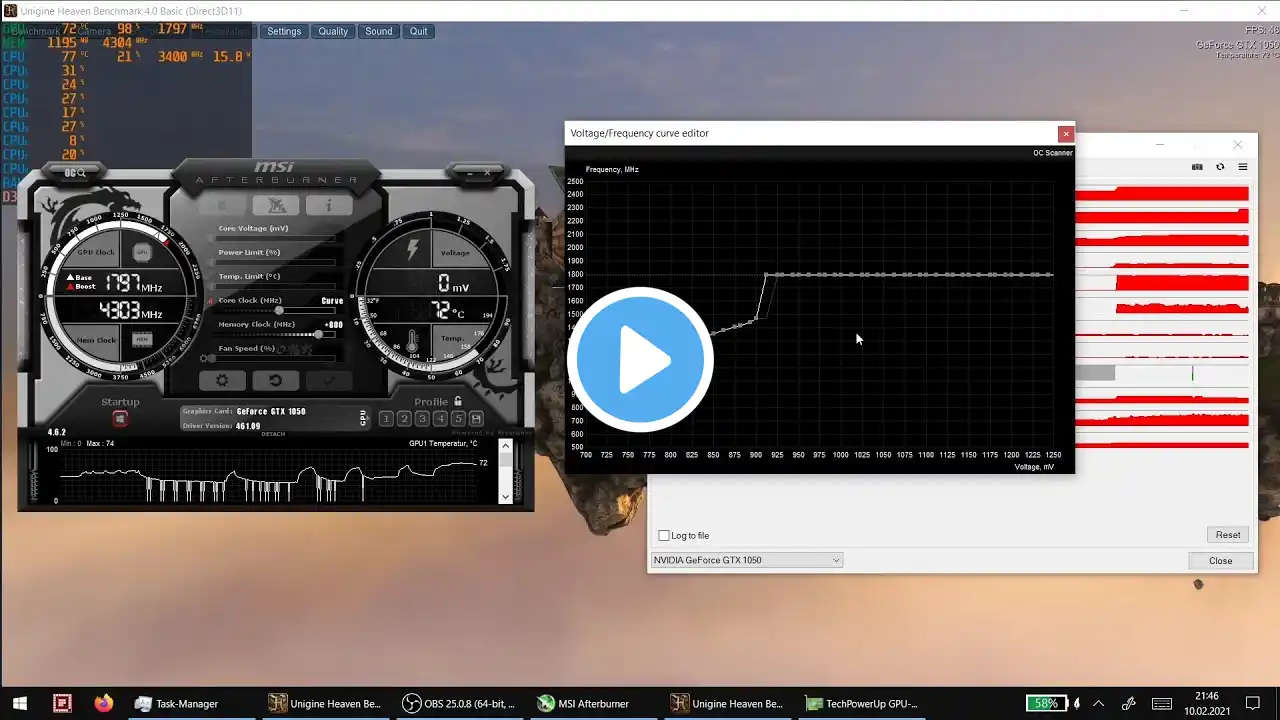This screenshot has width=1280, height=720.
Task: Apply settings with the Afterburner checkmark button
Action: click(x=328, y=380)
